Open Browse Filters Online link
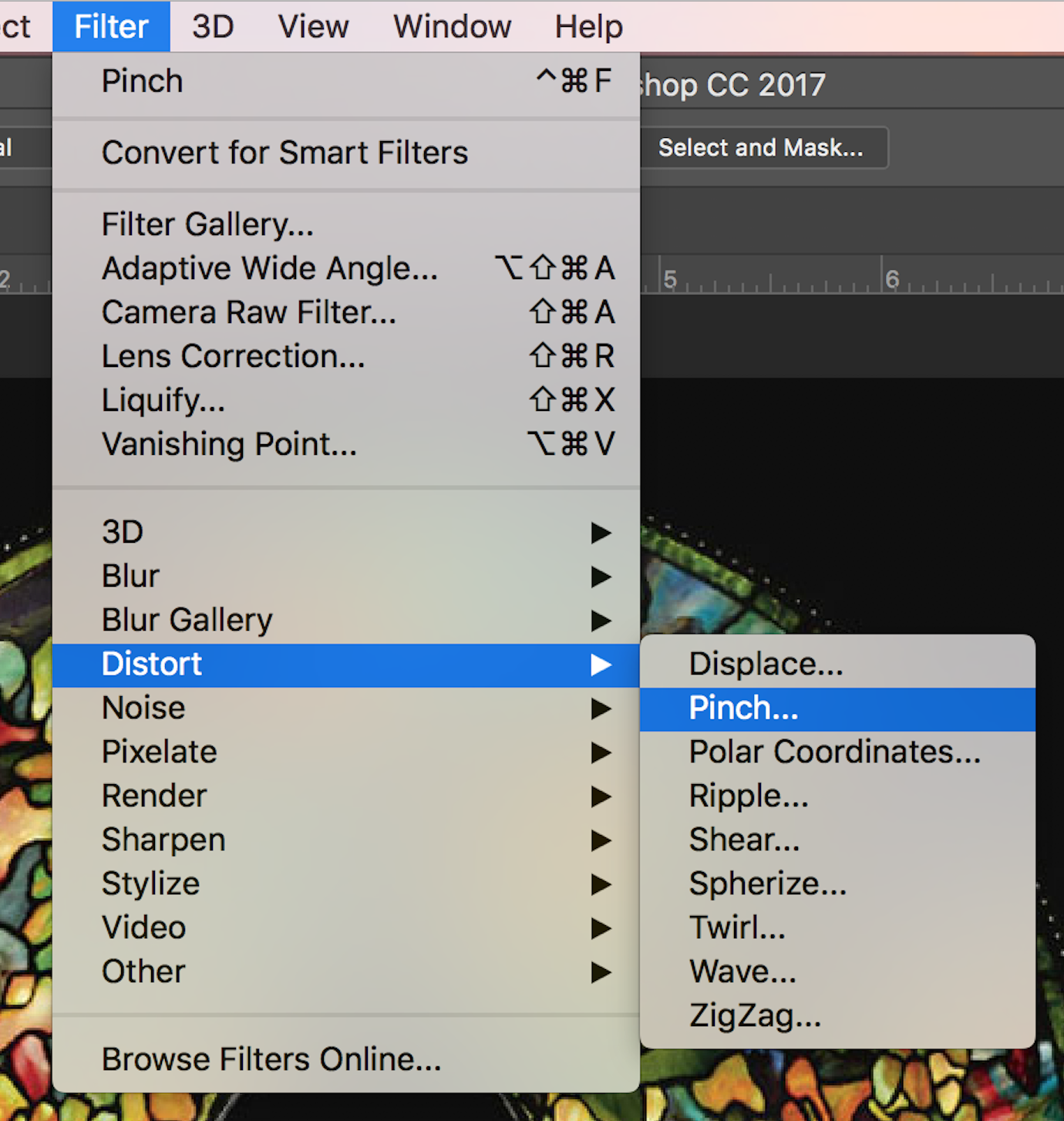The width and height of the screenshot is (1064, 1121). (x=271, y=1060)
